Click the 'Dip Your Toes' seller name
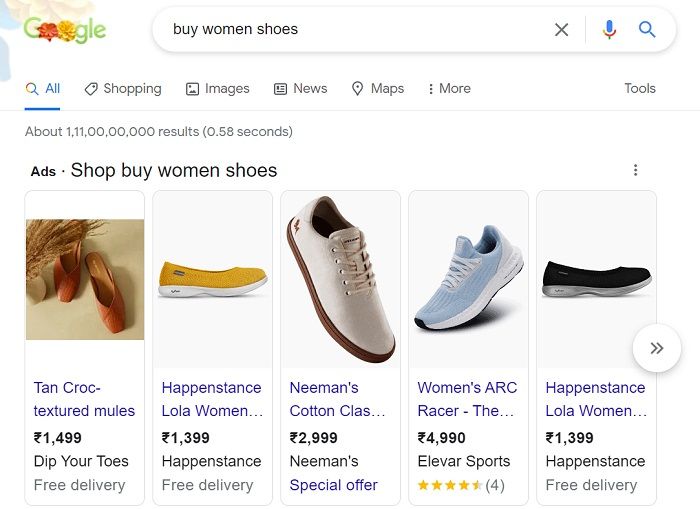This screenshot has width=700, height=509. tap(81, 461)
